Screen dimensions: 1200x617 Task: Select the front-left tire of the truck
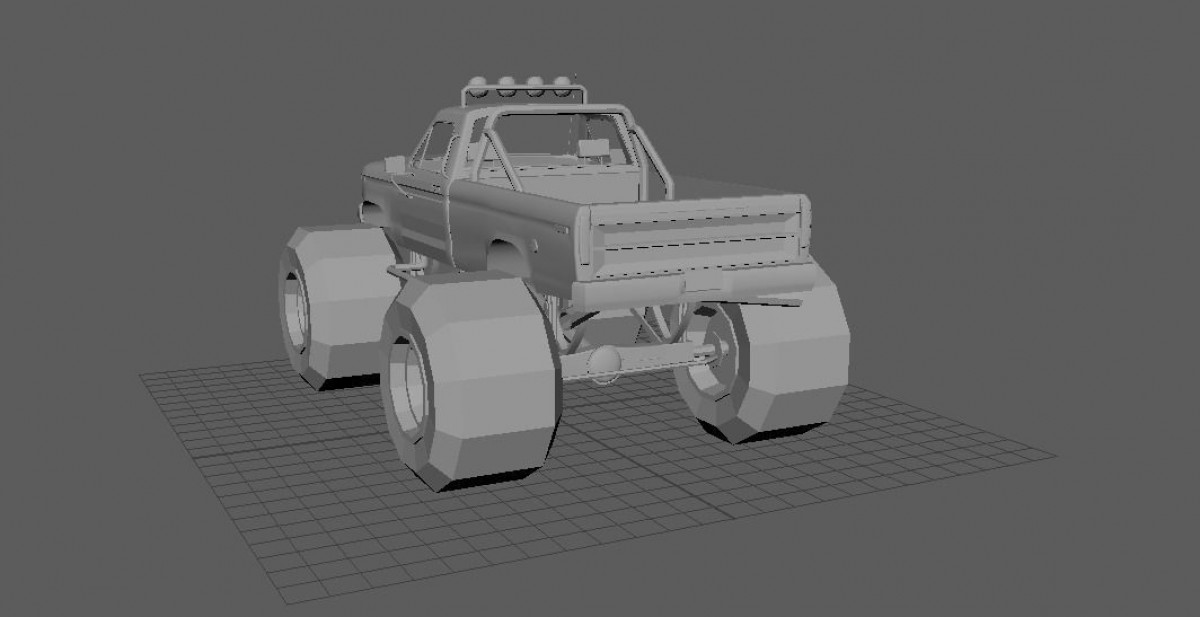[335, 300]
